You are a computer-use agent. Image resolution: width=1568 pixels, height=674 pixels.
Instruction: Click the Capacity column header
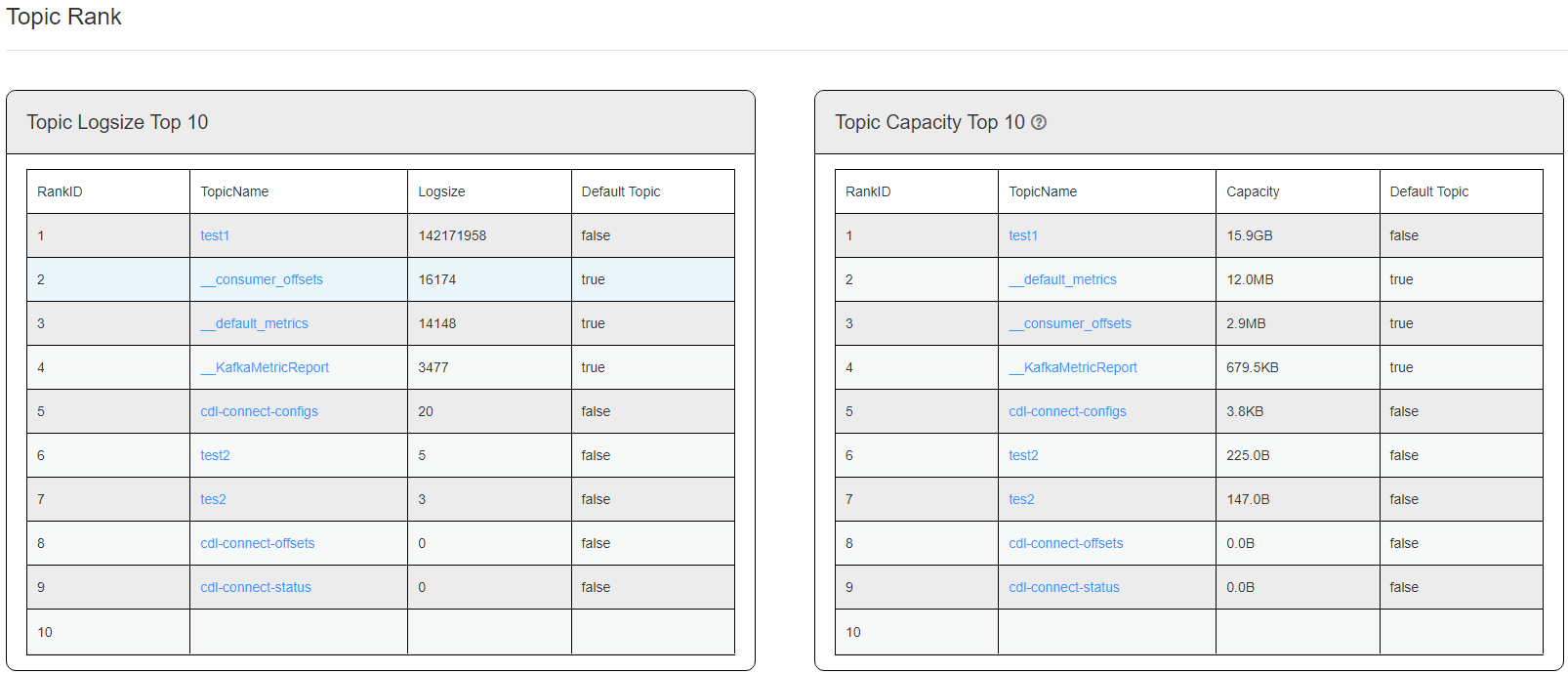click(1253, 191)
